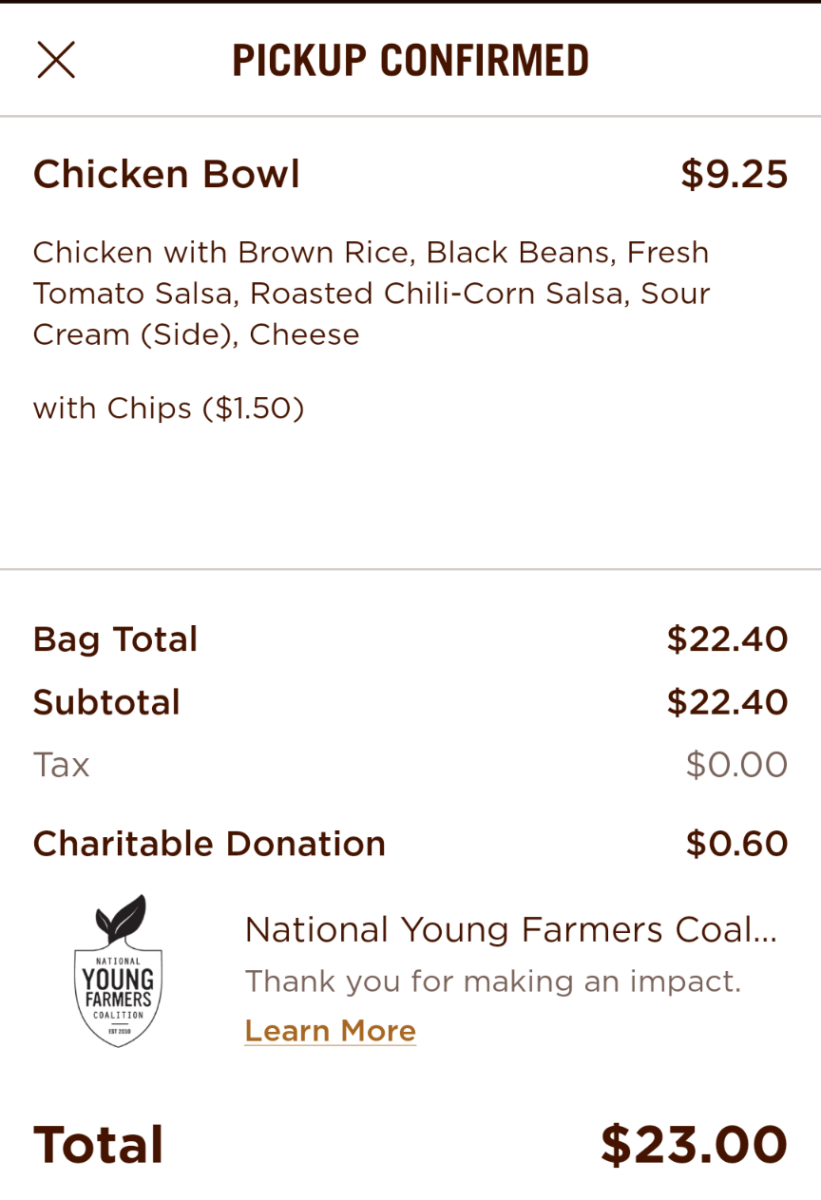Viewport: 821px width, 1200px height.
Task: Tap the $0.00 tax amount
Action: tap(736, 765)
